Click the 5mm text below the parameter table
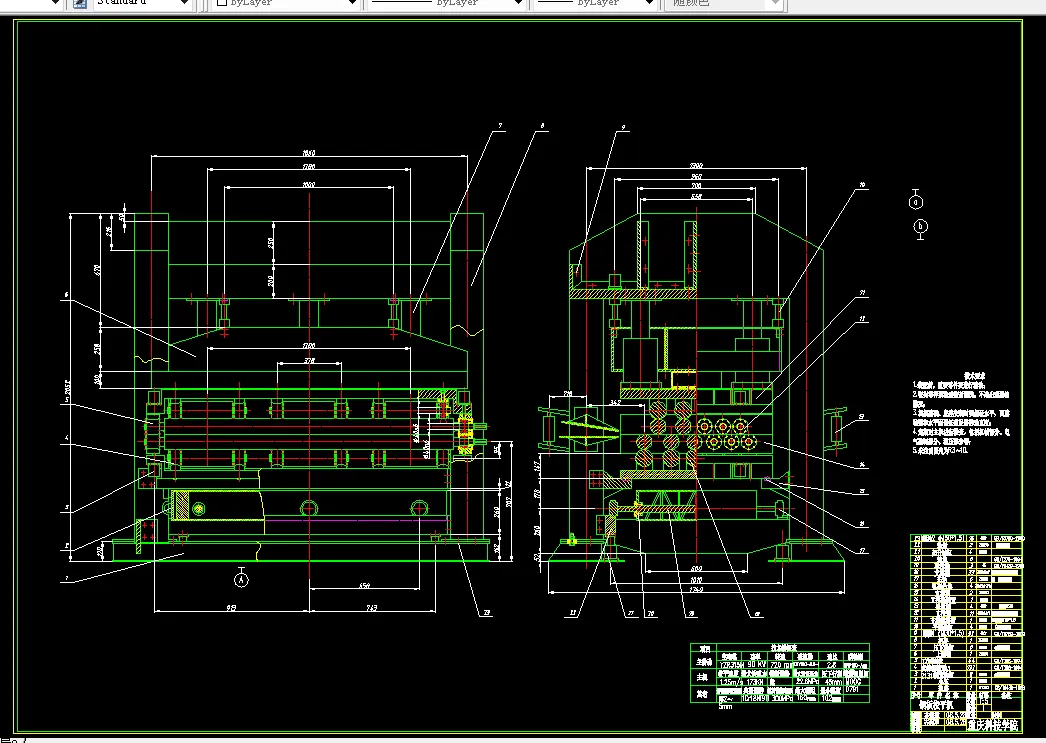This screenshot has height=743, width=1046. (x=725, y=707)
